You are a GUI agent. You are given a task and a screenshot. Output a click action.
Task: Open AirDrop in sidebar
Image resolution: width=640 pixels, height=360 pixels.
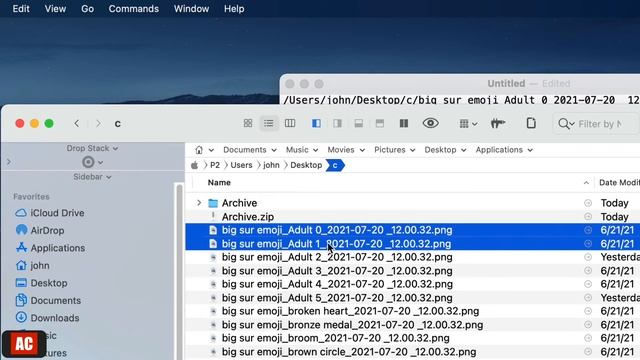click(40, 230)
